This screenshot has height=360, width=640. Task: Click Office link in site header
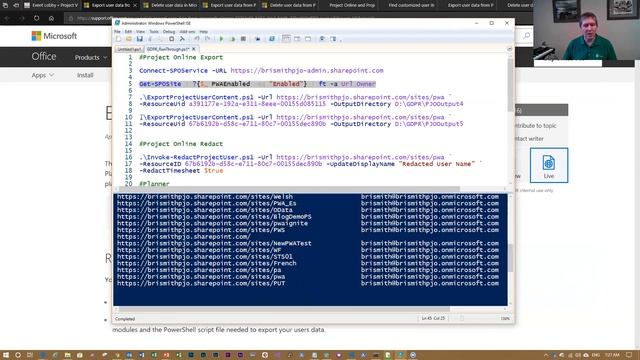click(x=44, y=56)
